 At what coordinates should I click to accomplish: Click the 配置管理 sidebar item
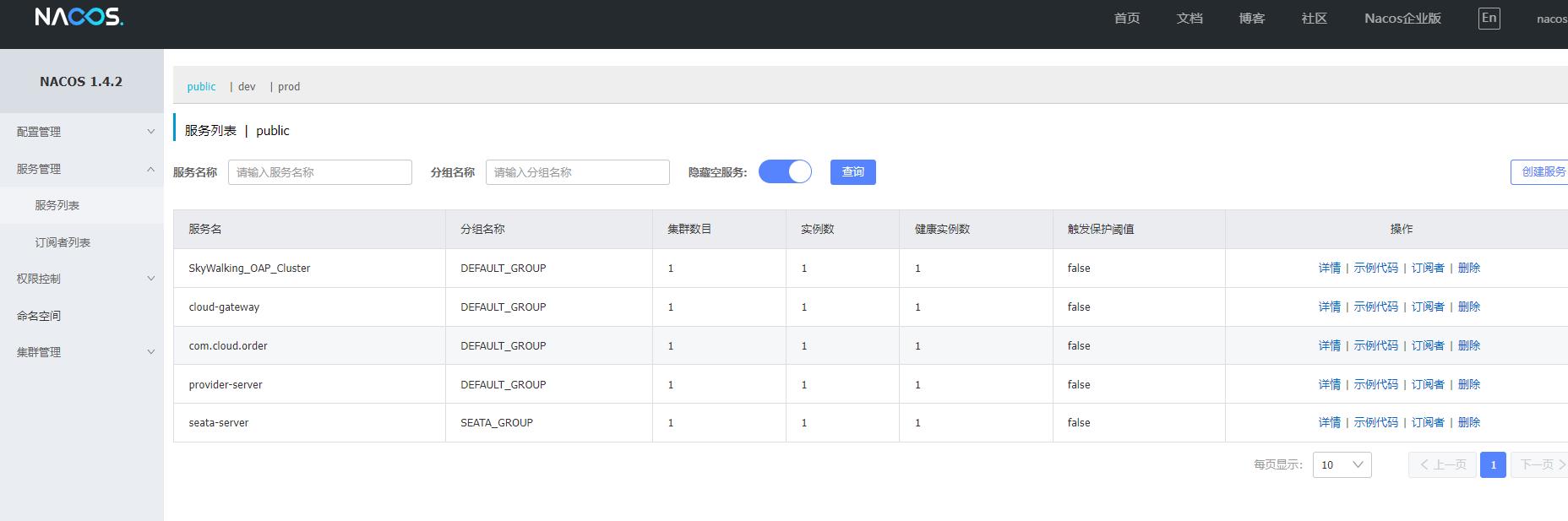point(81,132)
